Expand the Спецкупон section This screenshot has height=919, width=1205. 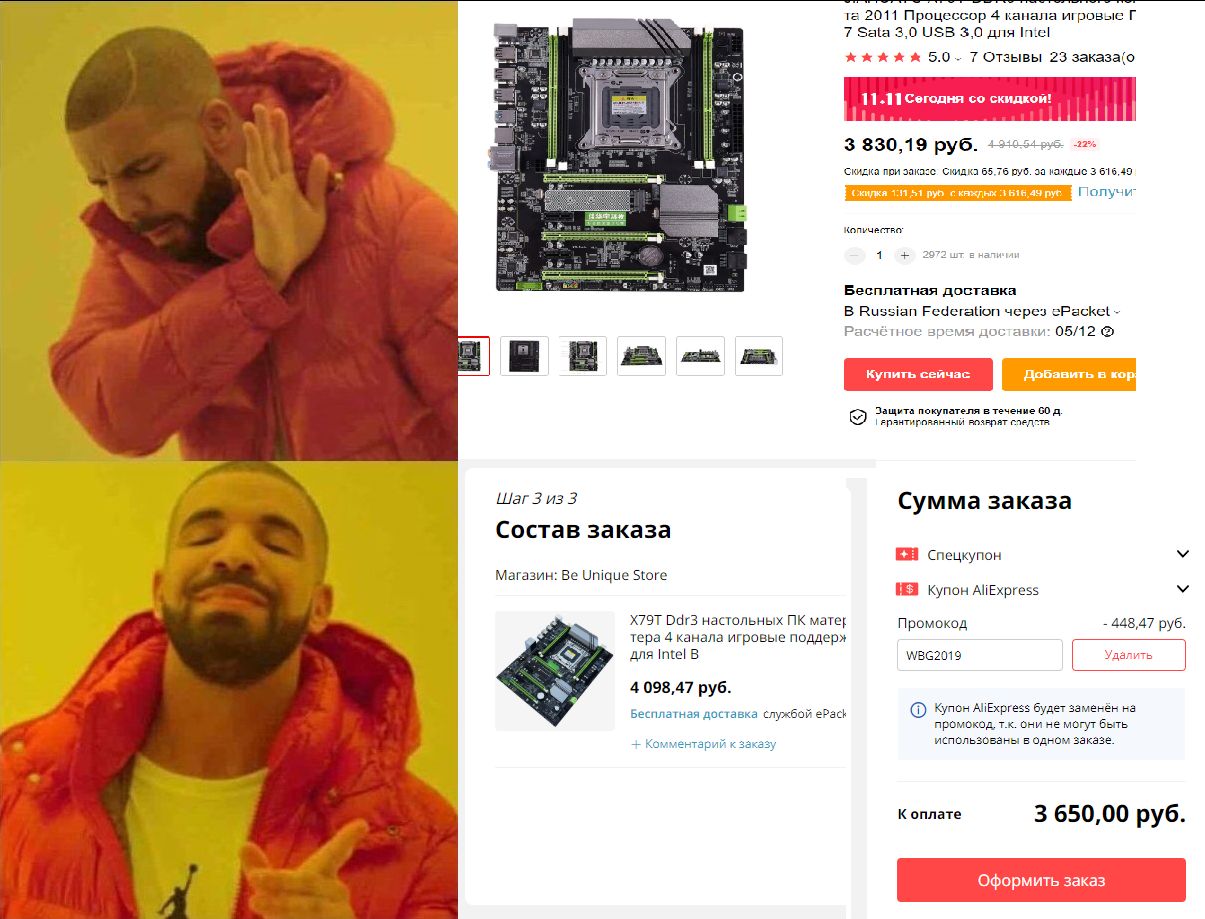1183,554
